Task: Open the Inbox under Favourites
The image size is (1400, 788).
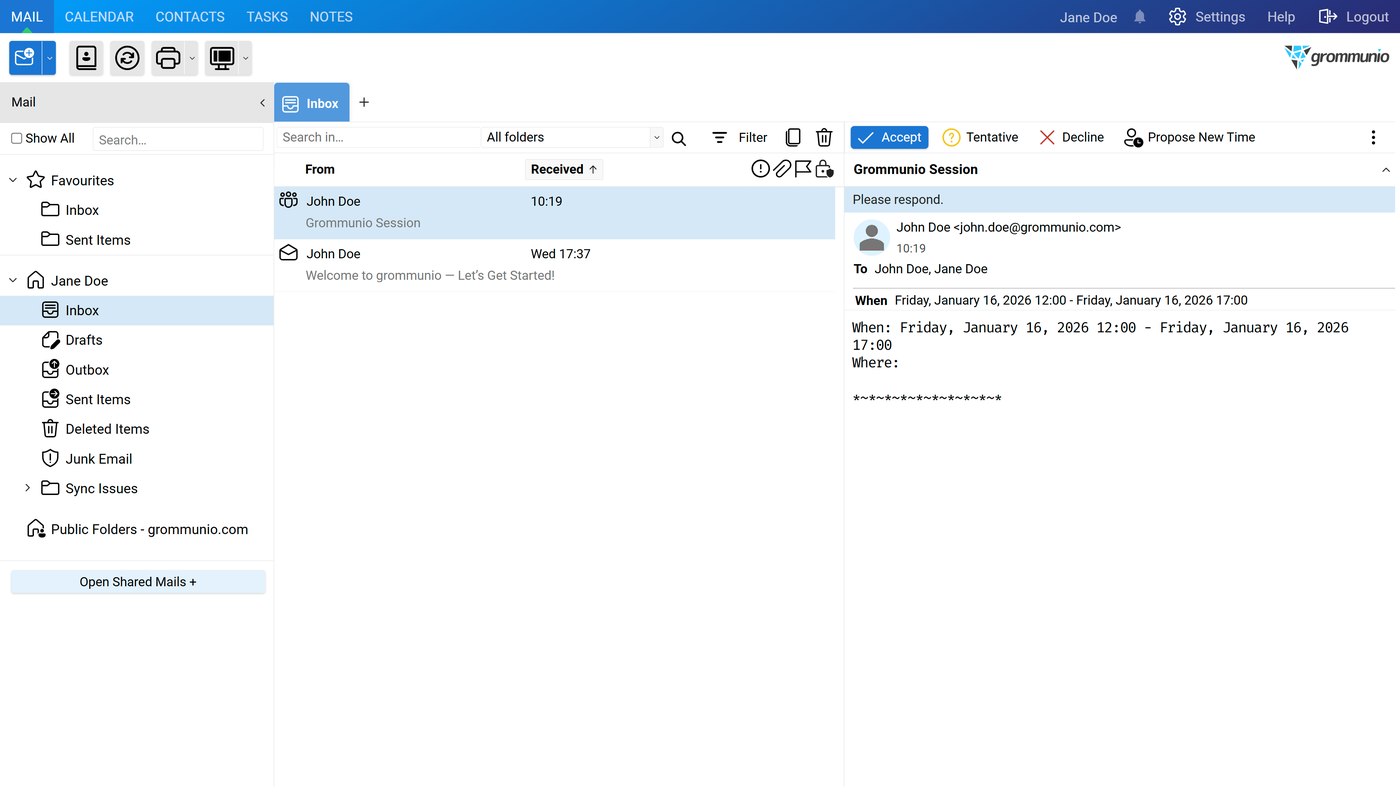Action: (82, 210)
